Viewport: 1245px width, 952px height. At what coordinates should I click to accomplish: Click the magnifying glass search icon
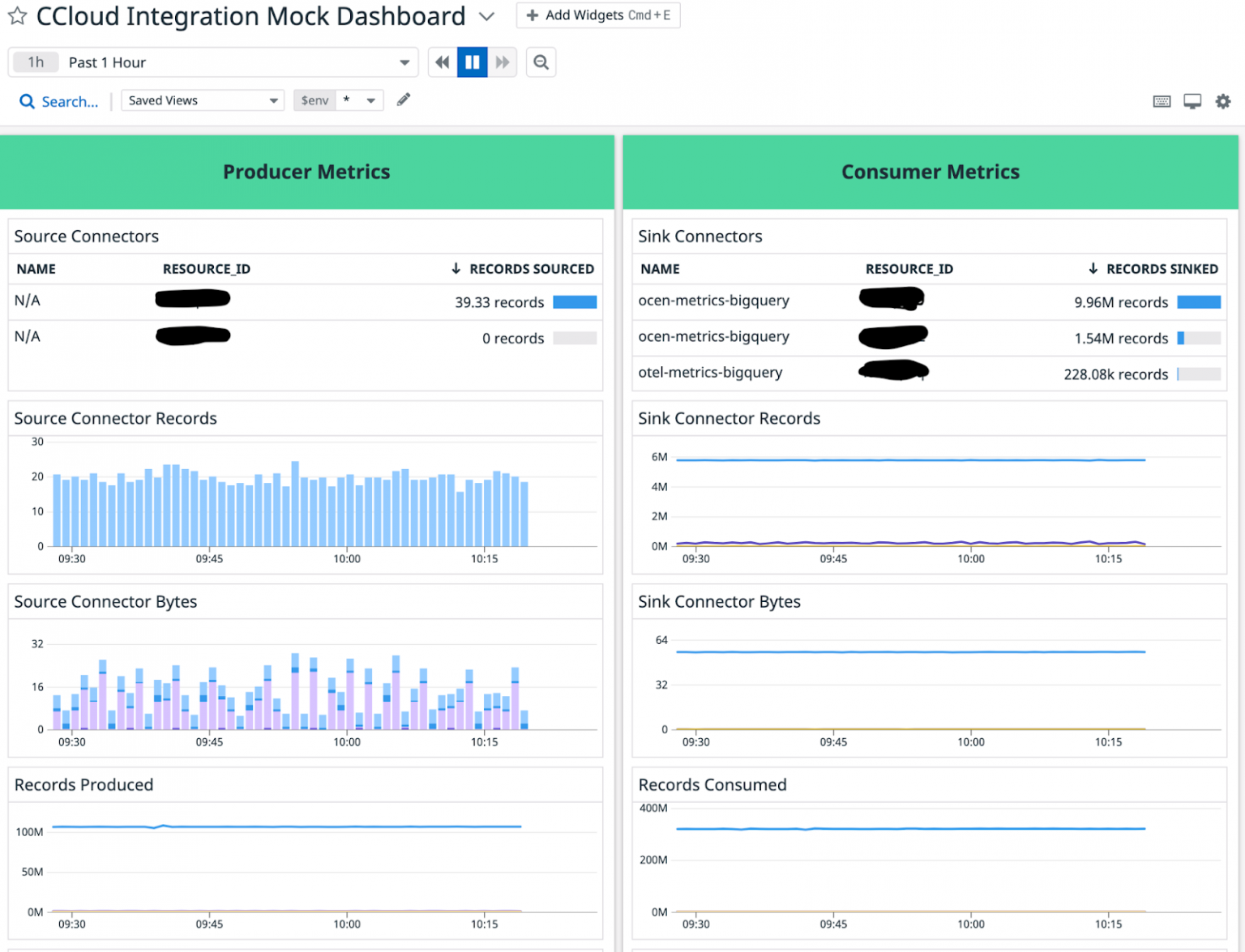tap(27, 101)
